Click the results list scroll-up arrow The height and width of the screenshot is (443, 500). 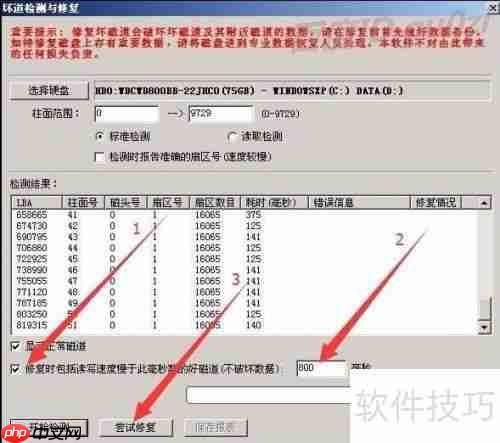click(x=484, y=203)
